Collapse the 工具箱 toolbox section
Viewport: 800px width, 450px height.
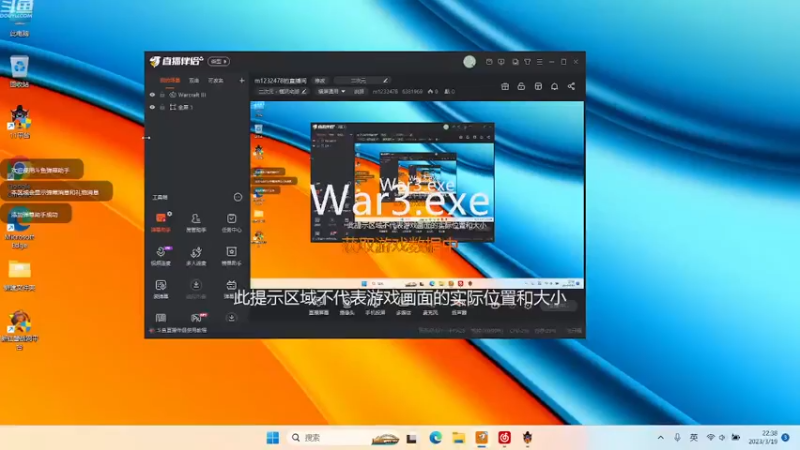[238, 197]
